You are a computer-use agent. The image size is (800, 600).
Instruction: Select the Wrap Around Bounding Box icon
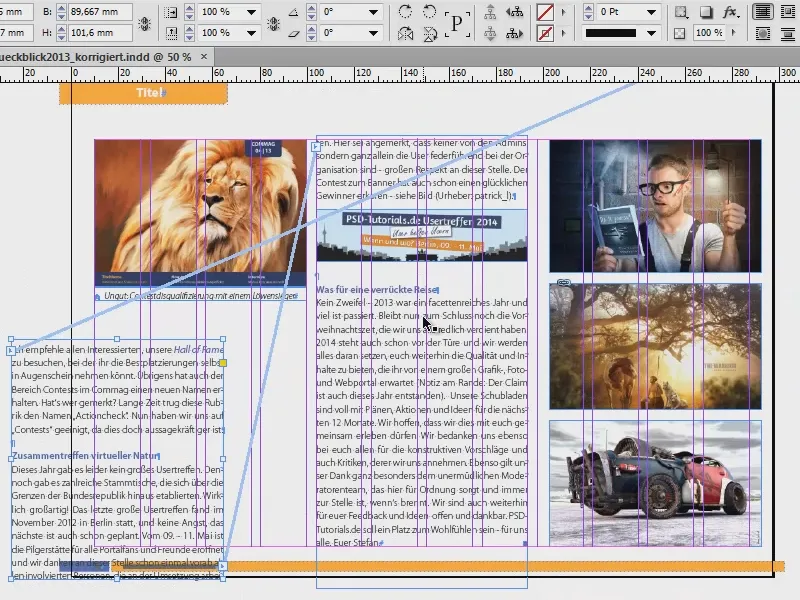[x=790, y=11]
